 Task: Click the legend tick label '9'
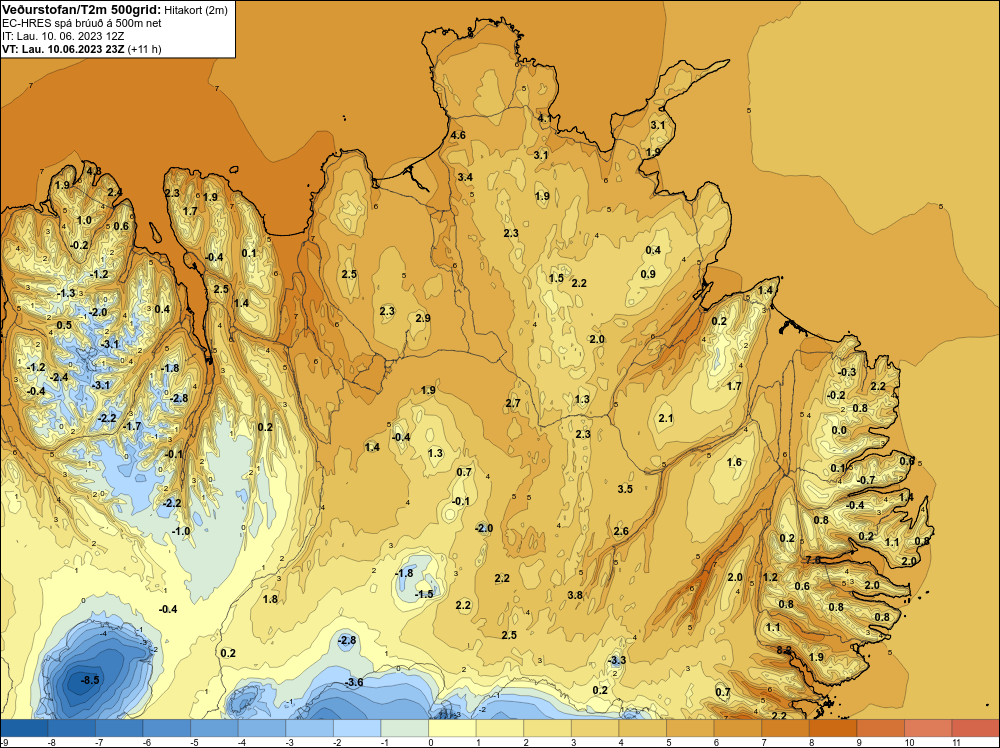pos(859,742)
